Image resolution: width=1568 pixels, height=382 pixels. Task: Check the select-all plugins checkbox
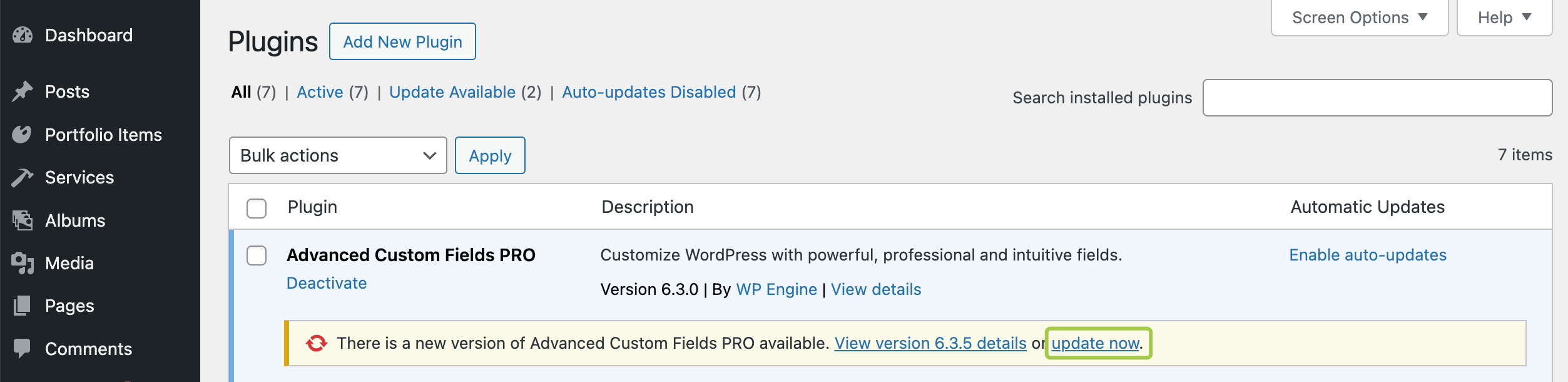pos(257,208)
